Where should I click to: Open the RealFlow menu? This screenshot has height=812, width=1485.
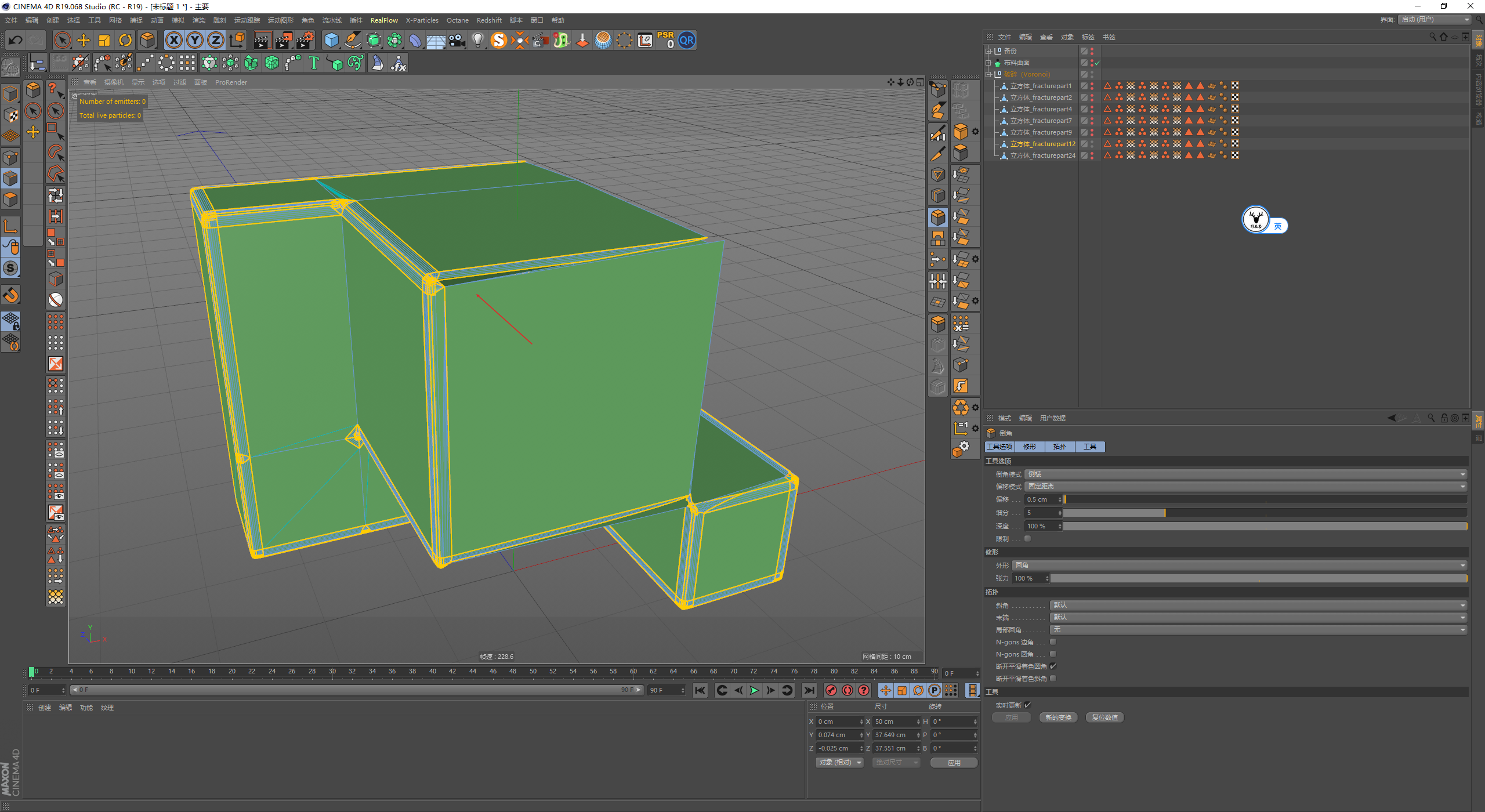pyautogui.click(x=384, y=20)
